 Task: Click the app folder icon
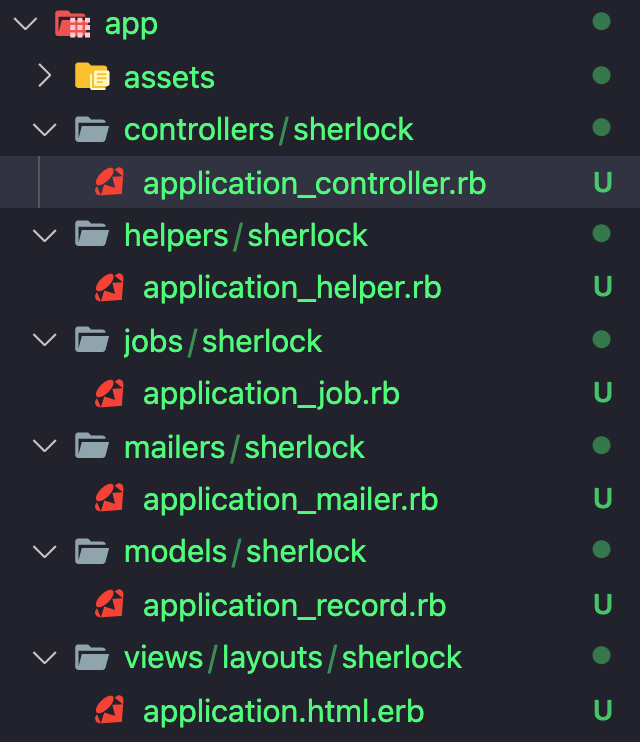pos(73,23)
